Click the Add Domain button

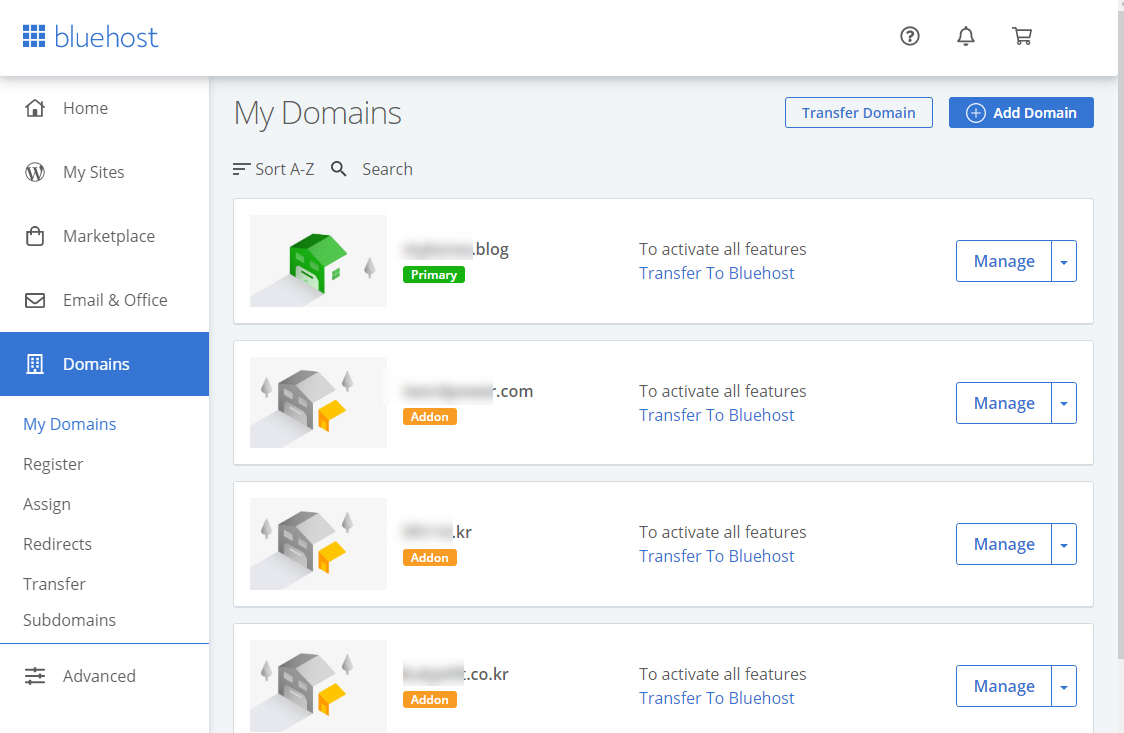tap(1021, 113)
